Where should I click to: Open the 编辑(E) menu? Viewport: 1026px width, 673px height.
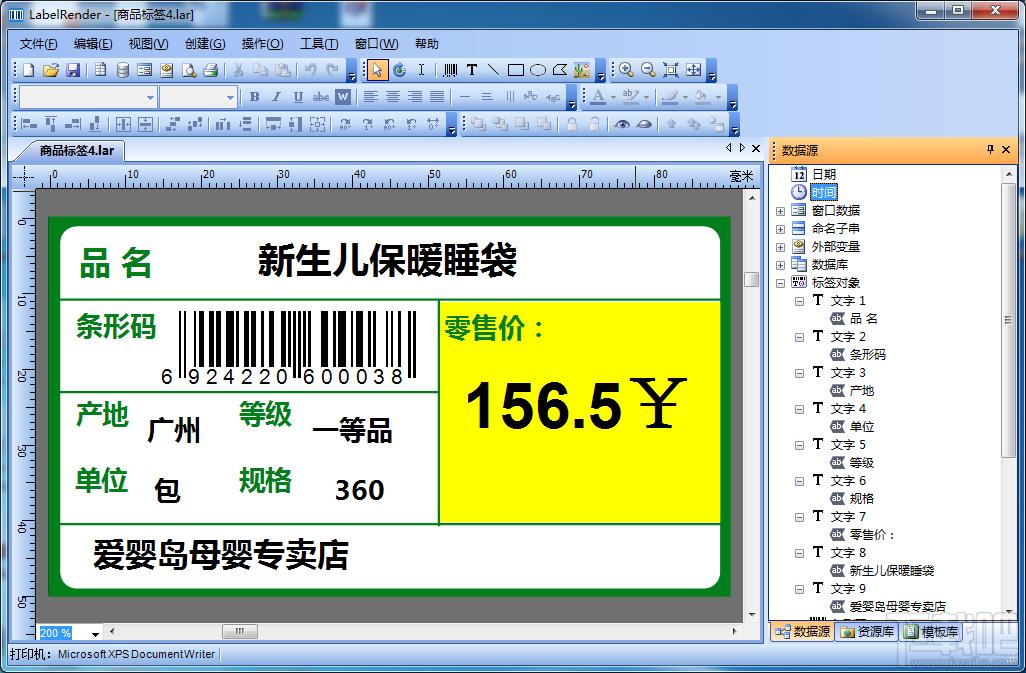[93, 44]
